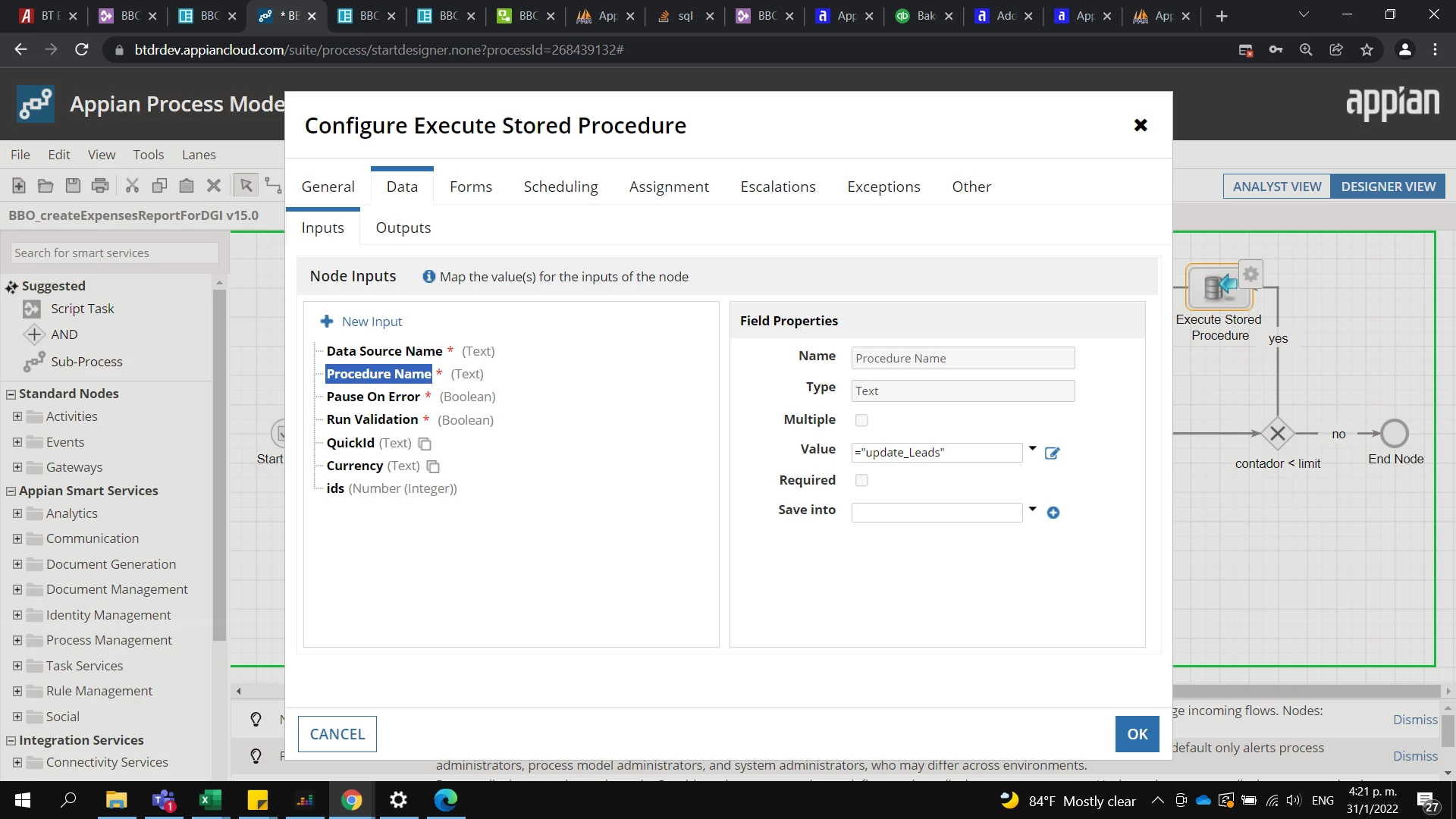Bookmark this page with the star icon
1456x819 pixels.
(x=1367, y=50)
